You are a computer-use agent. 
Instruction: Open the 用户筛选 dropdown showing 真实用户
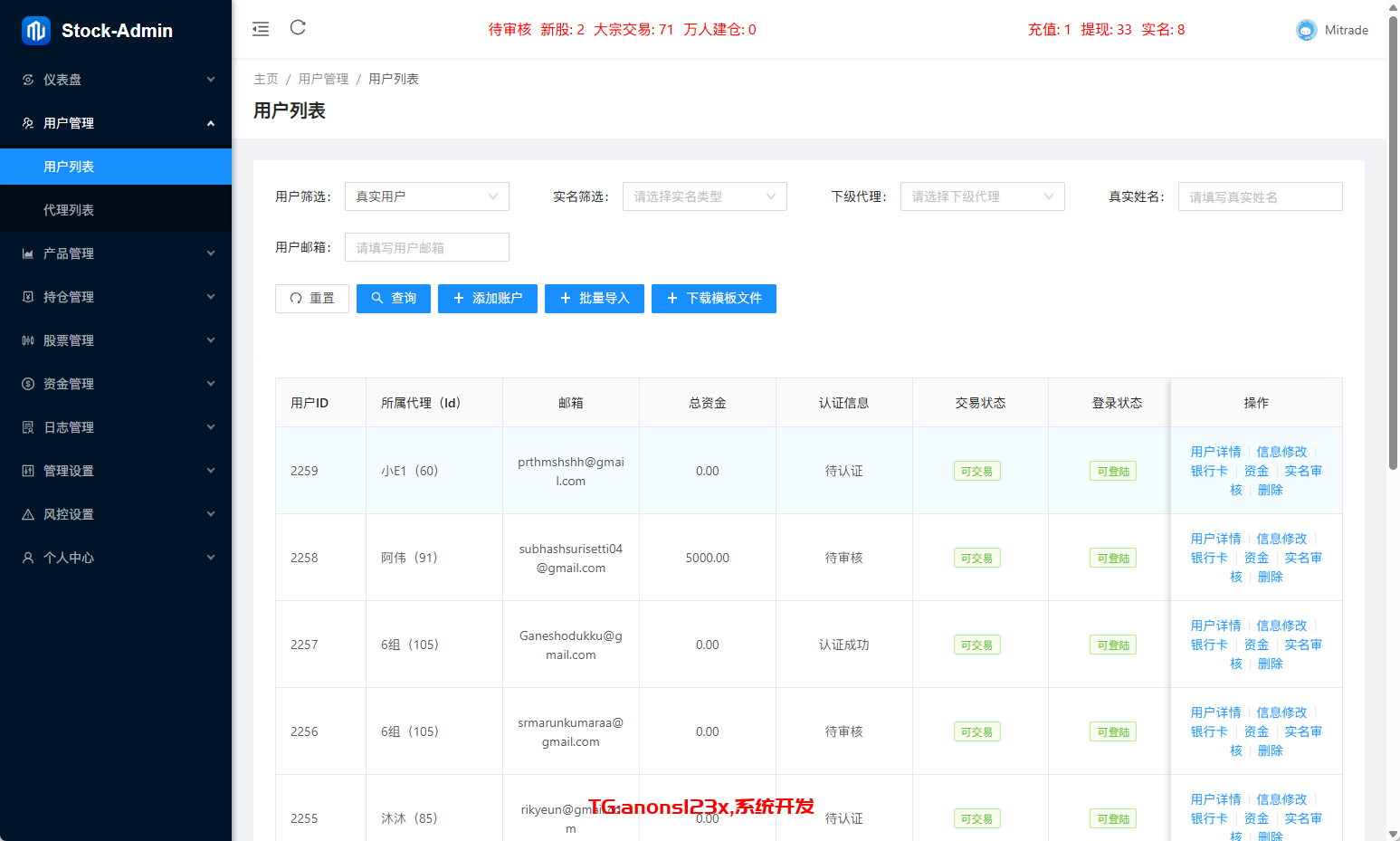coord(426,196)
